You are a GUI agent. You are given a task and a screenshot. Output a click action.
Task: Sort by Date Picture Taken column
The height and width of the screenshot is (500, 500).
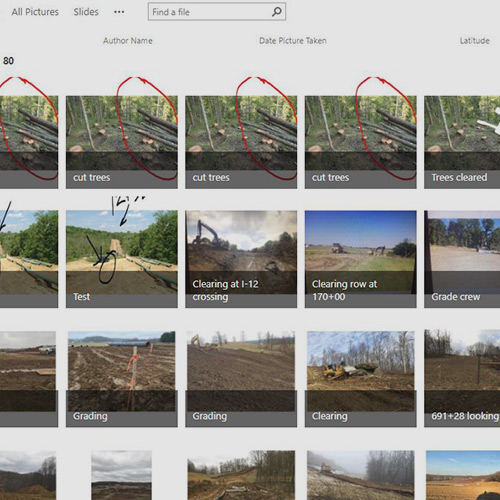click(293, 41)
